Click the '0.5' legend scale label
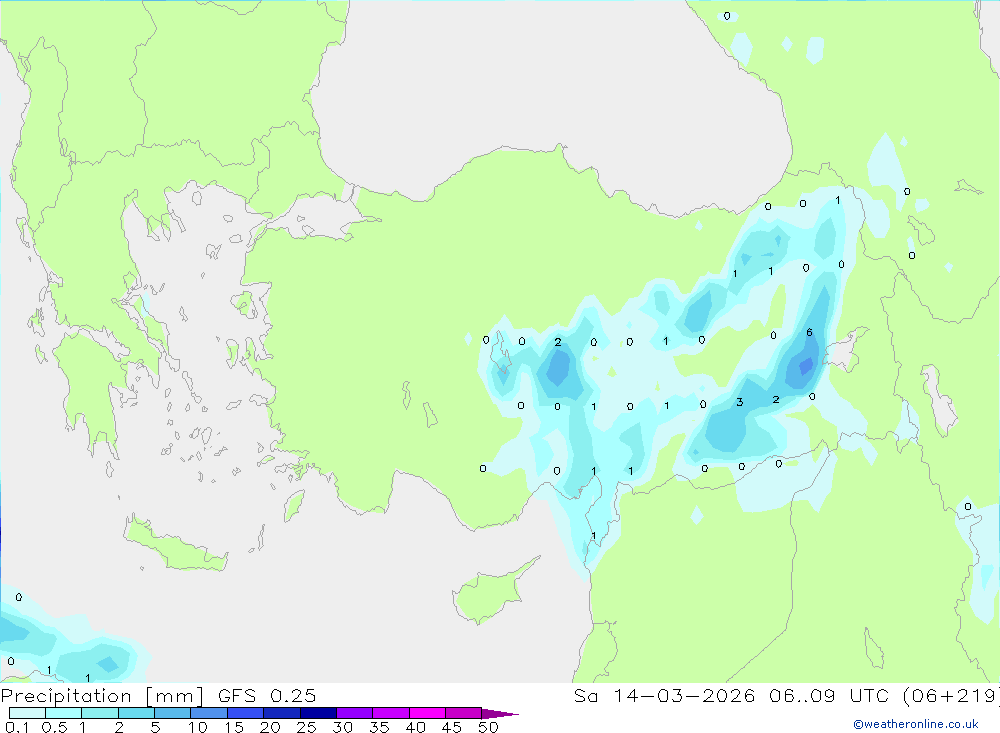 pyautogui.click(x=54, y=727)
